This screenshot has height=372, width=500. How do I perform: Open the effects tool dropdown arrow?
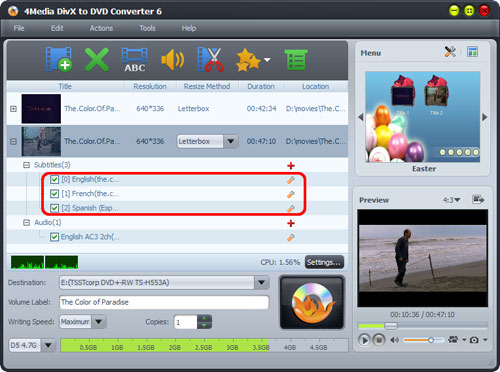click(267, 60)
